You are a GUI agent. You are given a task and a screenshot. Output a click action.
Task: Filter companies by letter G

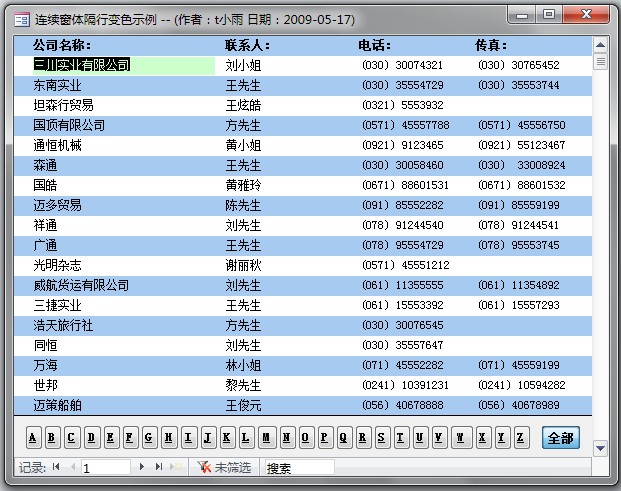pyautogui.click(x=149, y=438)
